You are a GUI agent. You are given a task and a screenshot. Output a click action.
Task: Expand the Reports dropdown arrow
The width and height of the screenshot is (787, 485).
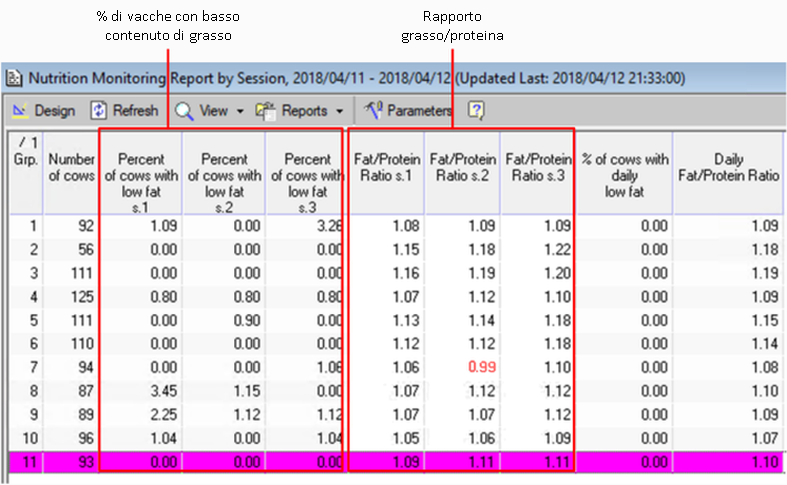pyautogui.click(x=339, y=111)
